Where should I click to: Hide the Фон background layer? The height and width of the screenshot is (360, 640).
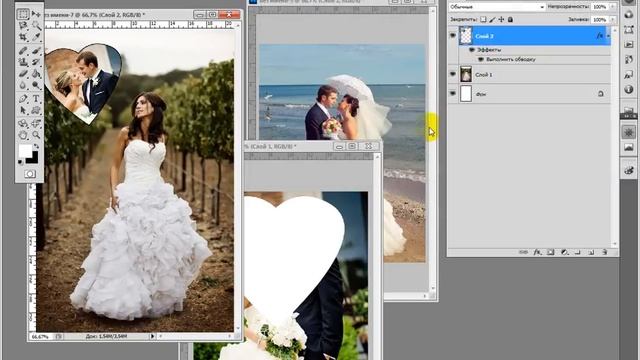point(453,93)
